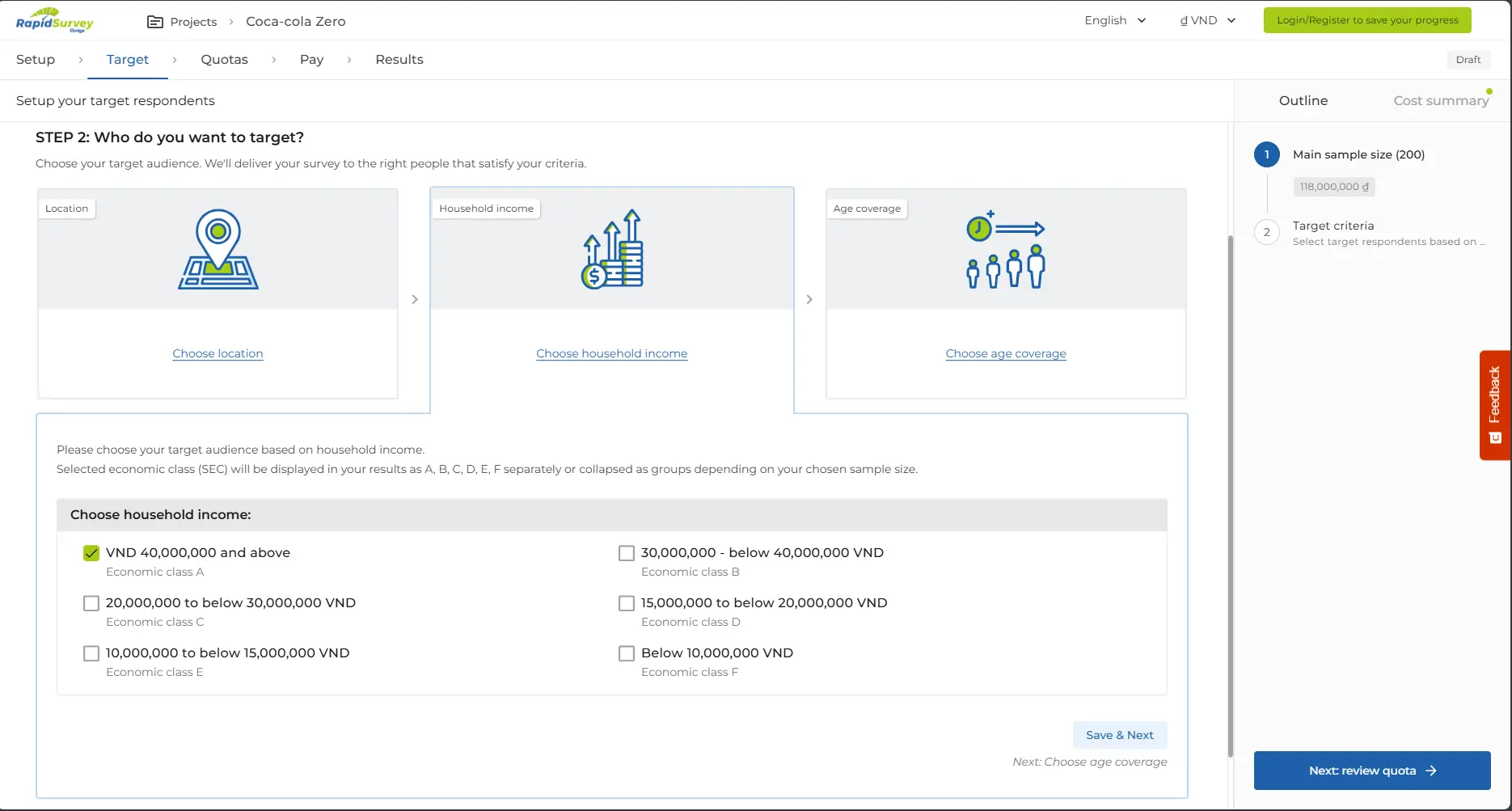
Task: Open the Cost summary tab
Action: point(1440,100)
